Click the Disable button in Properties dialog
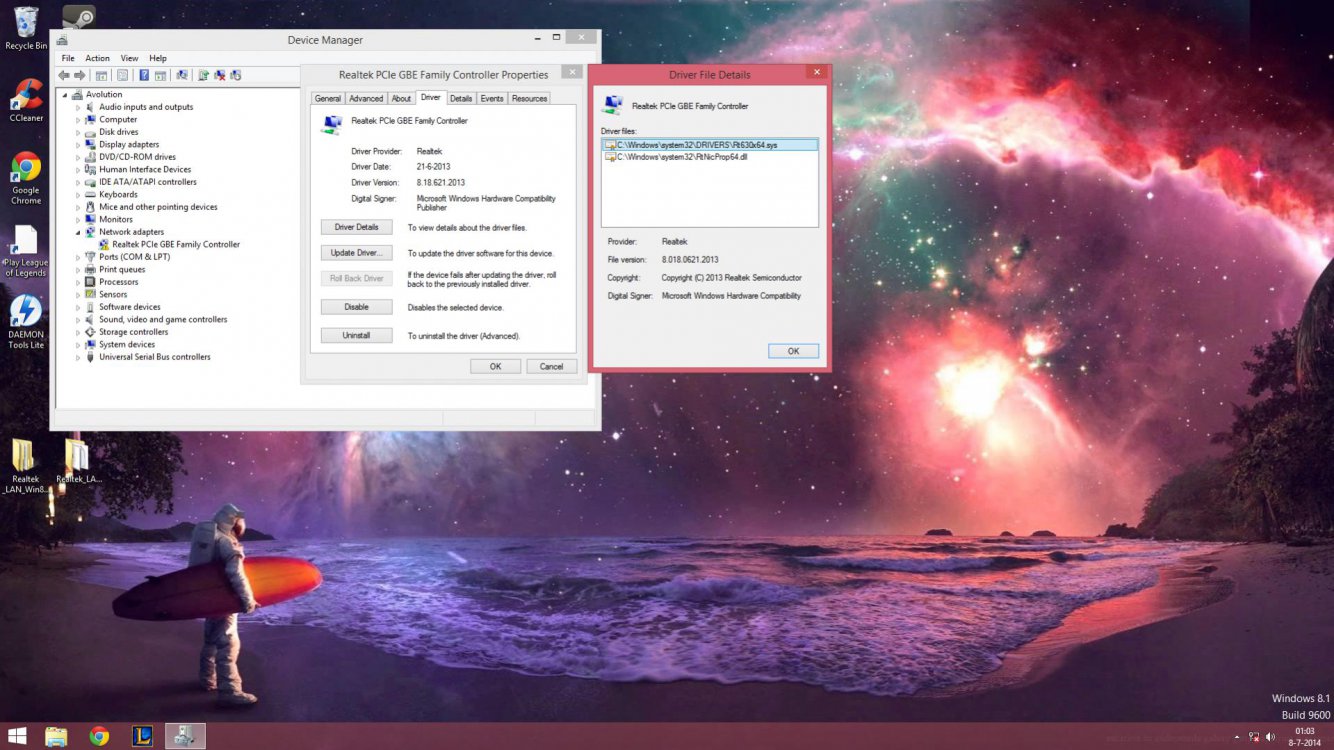This screenshot has height=750, width=1334. (357, 307)
